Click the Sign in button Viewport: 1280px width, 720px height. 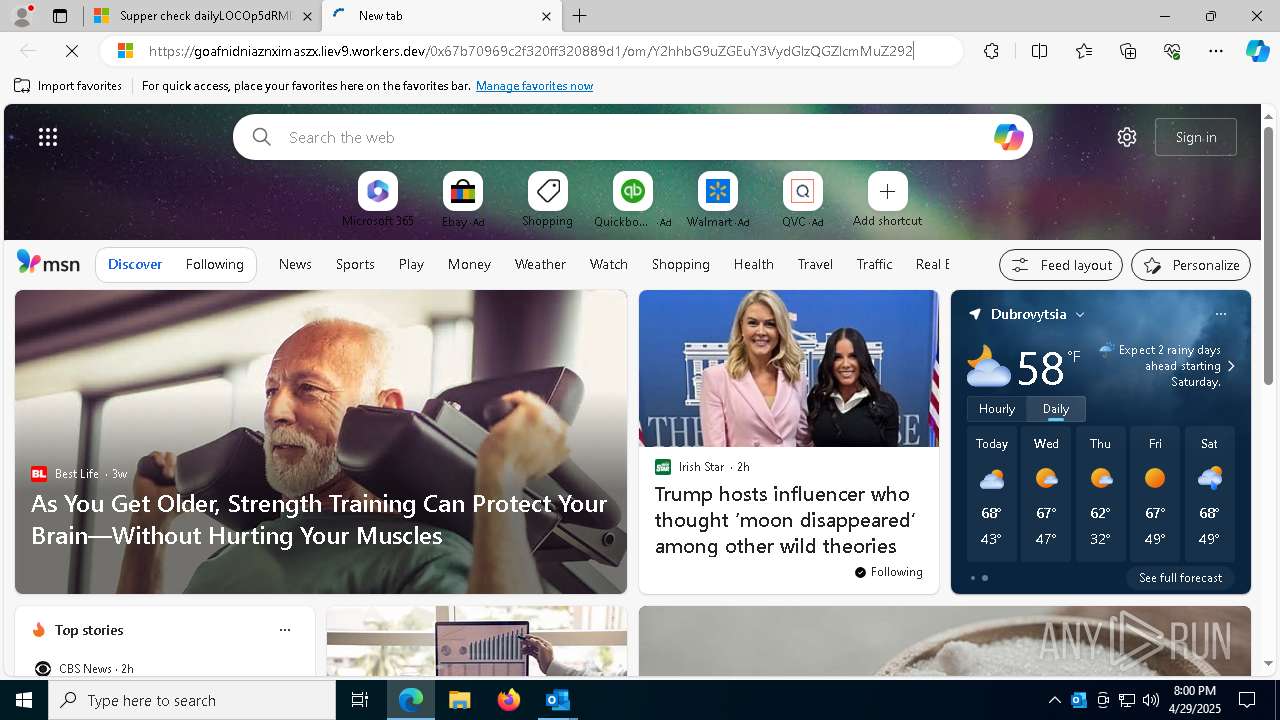pos(1196,137)
